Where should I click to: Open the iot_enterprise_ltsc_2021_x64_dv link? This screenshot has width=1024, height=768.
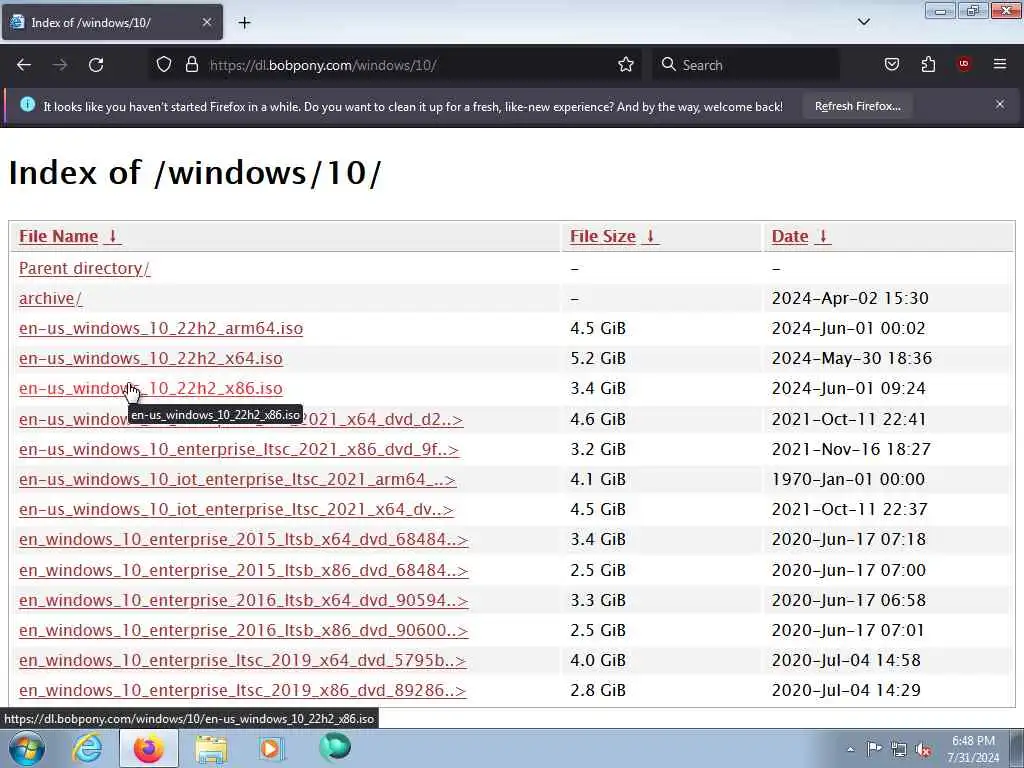236,510
